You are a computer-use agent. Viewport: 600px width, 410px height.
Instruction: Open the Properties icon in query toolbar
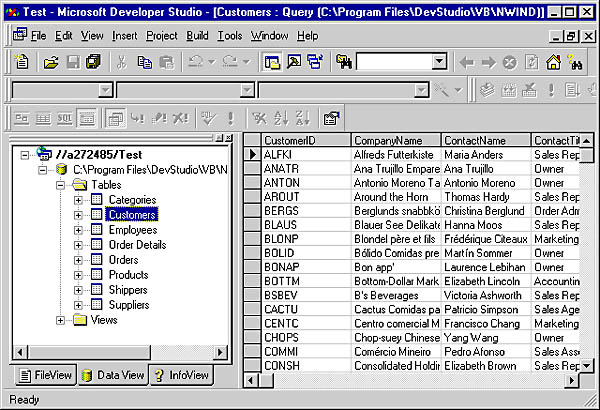coord(331,118)
